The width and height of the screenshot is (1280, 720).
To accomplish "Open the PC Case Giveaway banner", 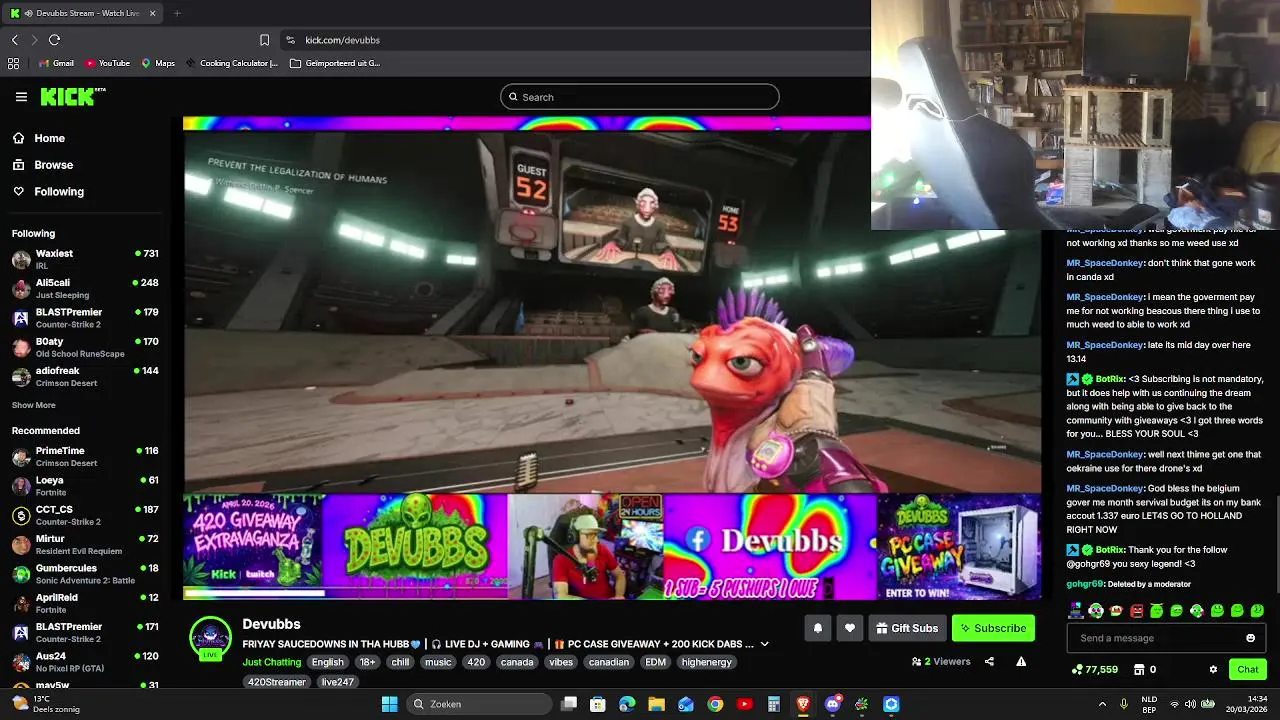I will tap(958, 546).
